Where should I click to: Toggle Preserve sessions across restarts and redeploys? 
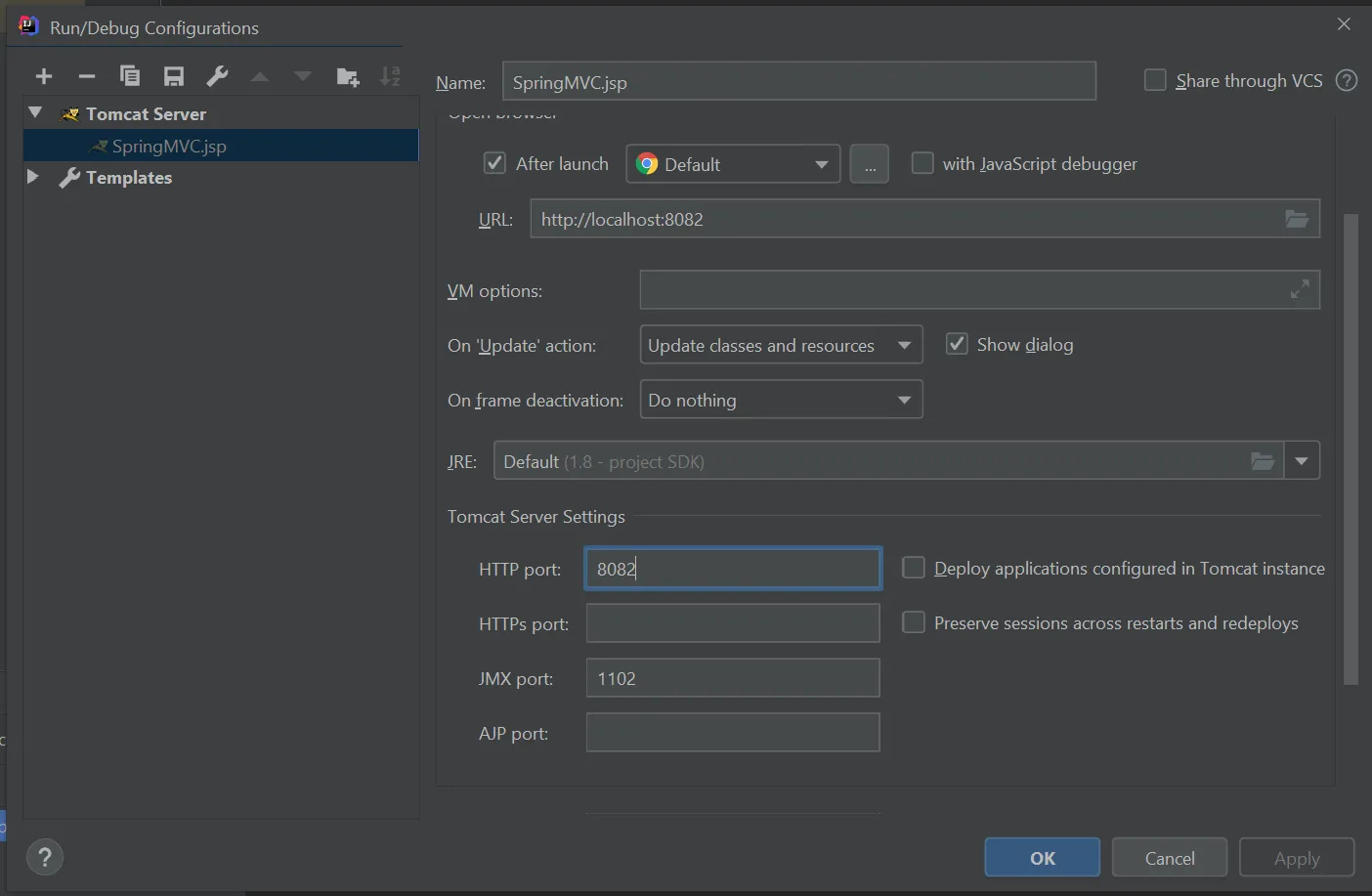click(x=914, y=622)
